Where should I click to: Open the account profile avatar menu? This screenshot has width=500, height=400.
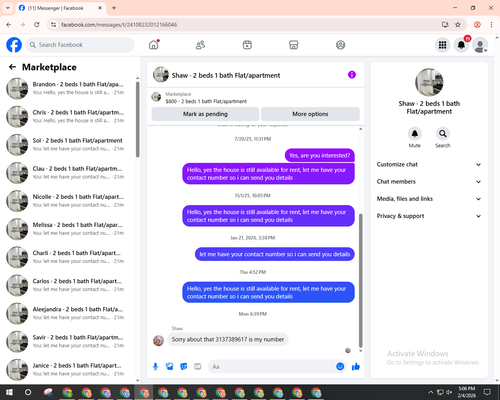click(x=480, y=45)
